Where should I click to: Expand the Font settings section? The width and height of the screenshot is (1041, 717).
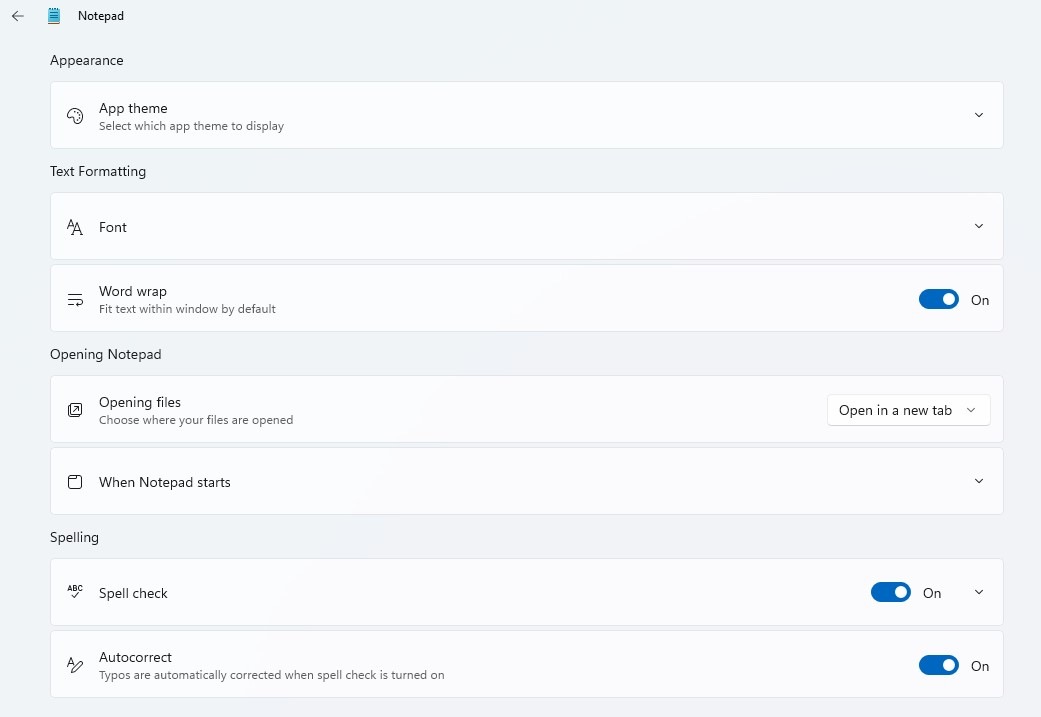pos(978,226)
